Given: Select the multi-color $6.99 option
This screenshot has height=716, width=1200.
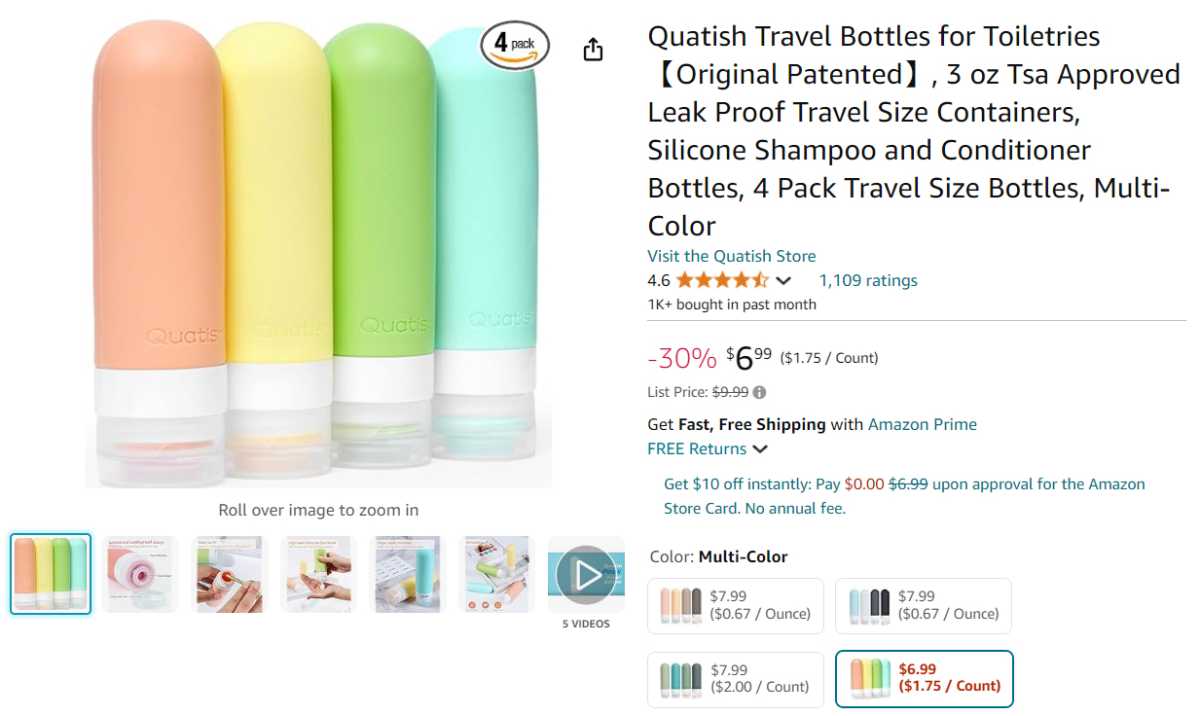Looking at the screenshot, I should click(924, 678).
